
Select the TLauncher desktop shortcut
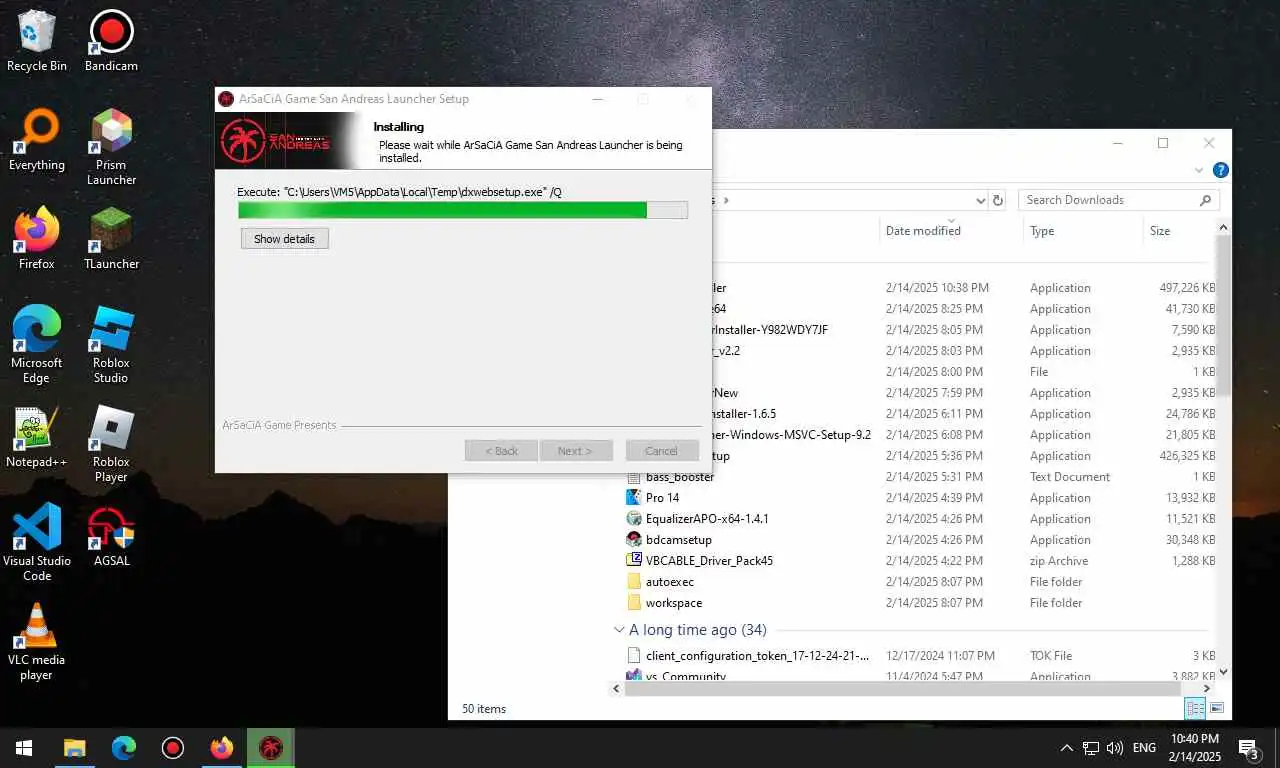(111, 239)
